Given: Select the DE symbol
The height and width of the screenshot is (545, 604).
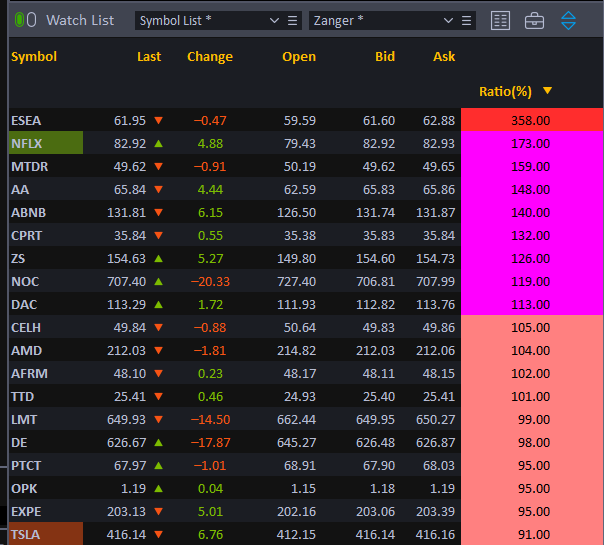Looking at the screenshot, I should pyautogui.click(x=19, y=443).
